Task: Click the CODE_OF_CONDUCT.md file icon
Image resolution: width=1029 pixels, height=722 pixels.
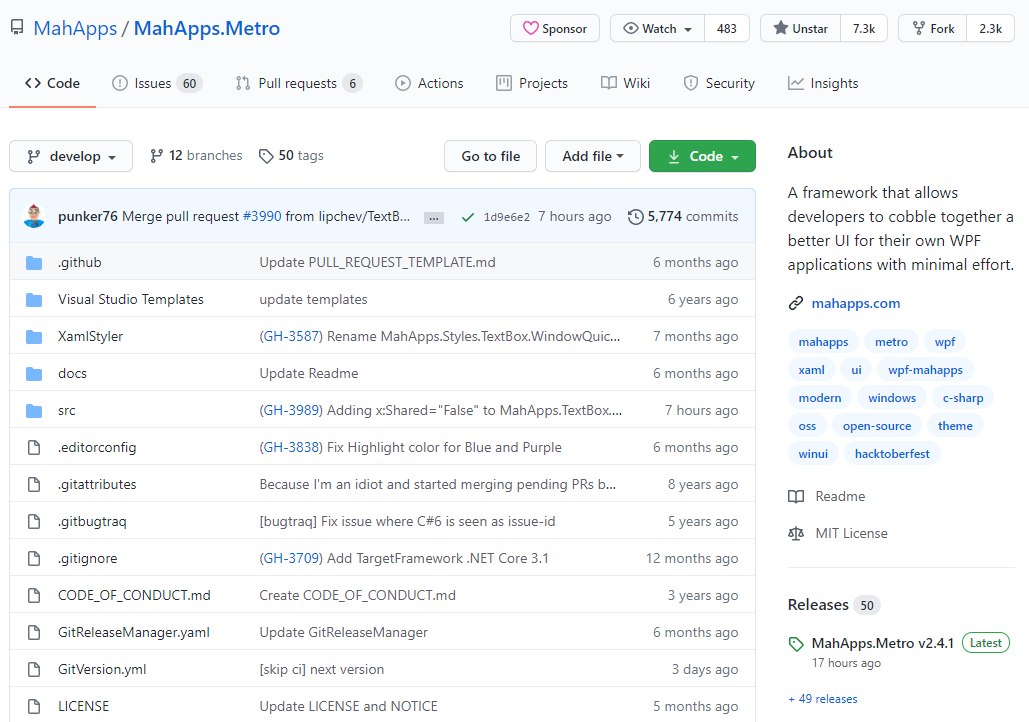Action: [x=34, y=596]
